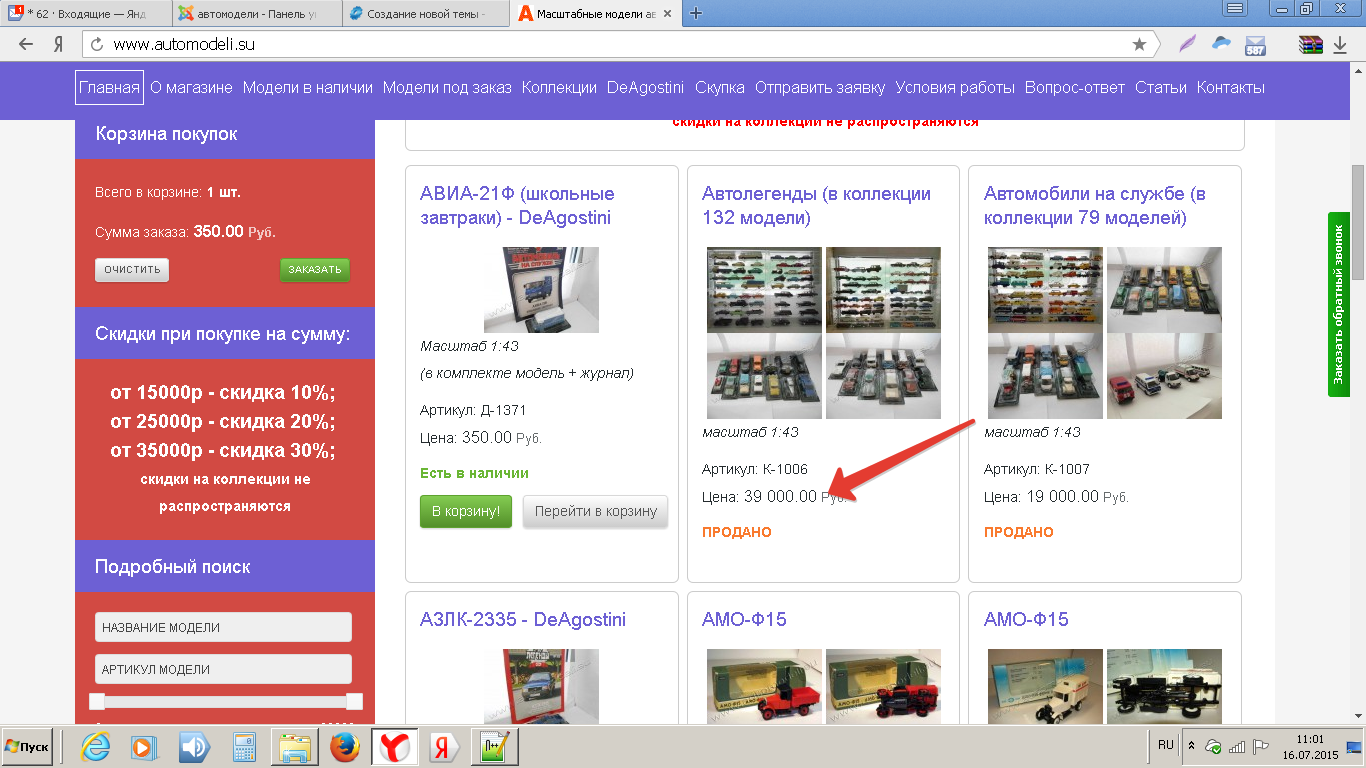Open the purple feather extension icon
Screen dimensions: 1366x768
pos(1187,44)
